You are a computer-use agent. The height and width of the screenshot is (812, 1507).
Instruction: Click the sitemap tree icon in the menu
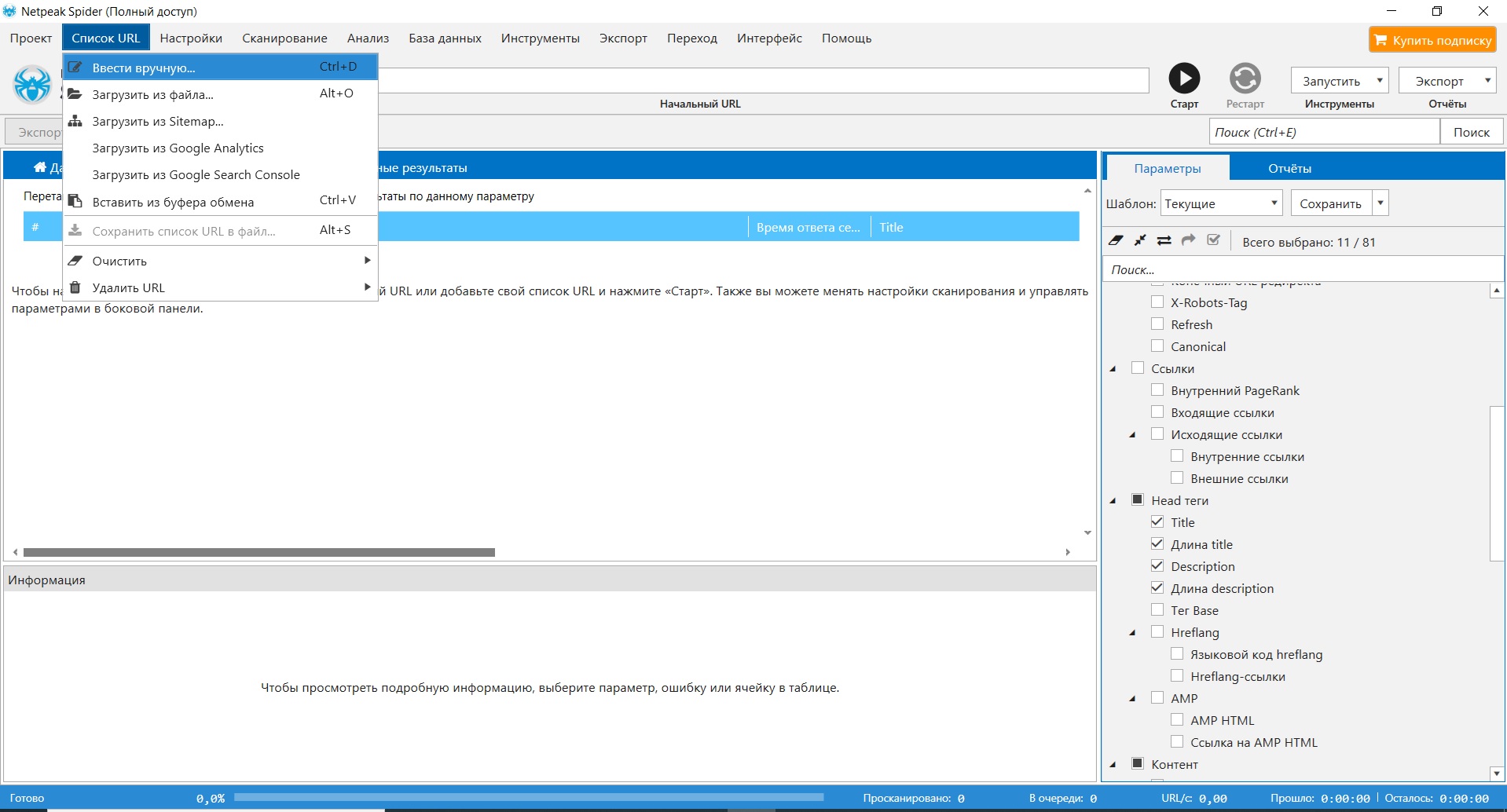click(75, 121)
